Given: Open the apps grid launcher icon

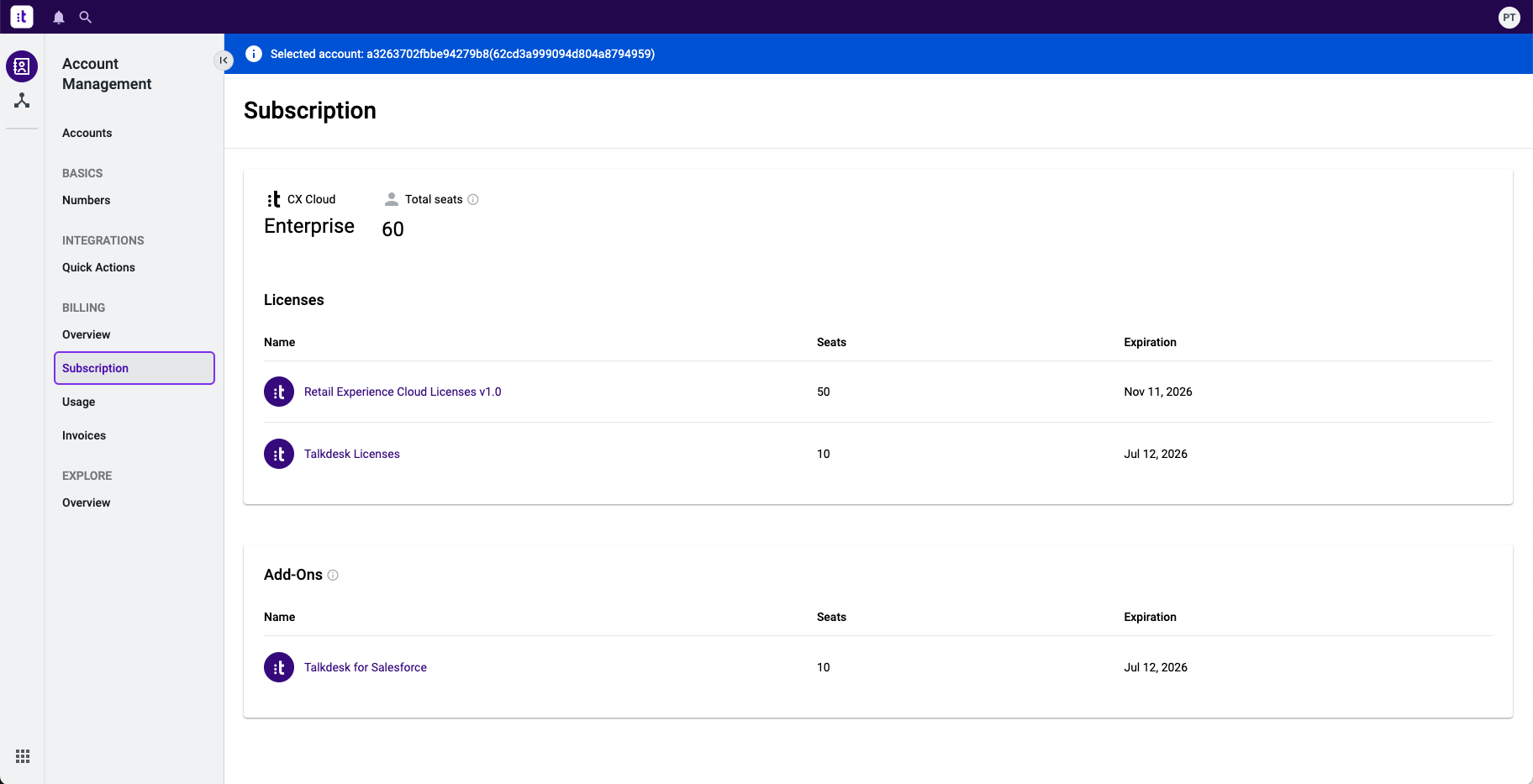Looking at the screenshot, I should [x=23, y=756].
